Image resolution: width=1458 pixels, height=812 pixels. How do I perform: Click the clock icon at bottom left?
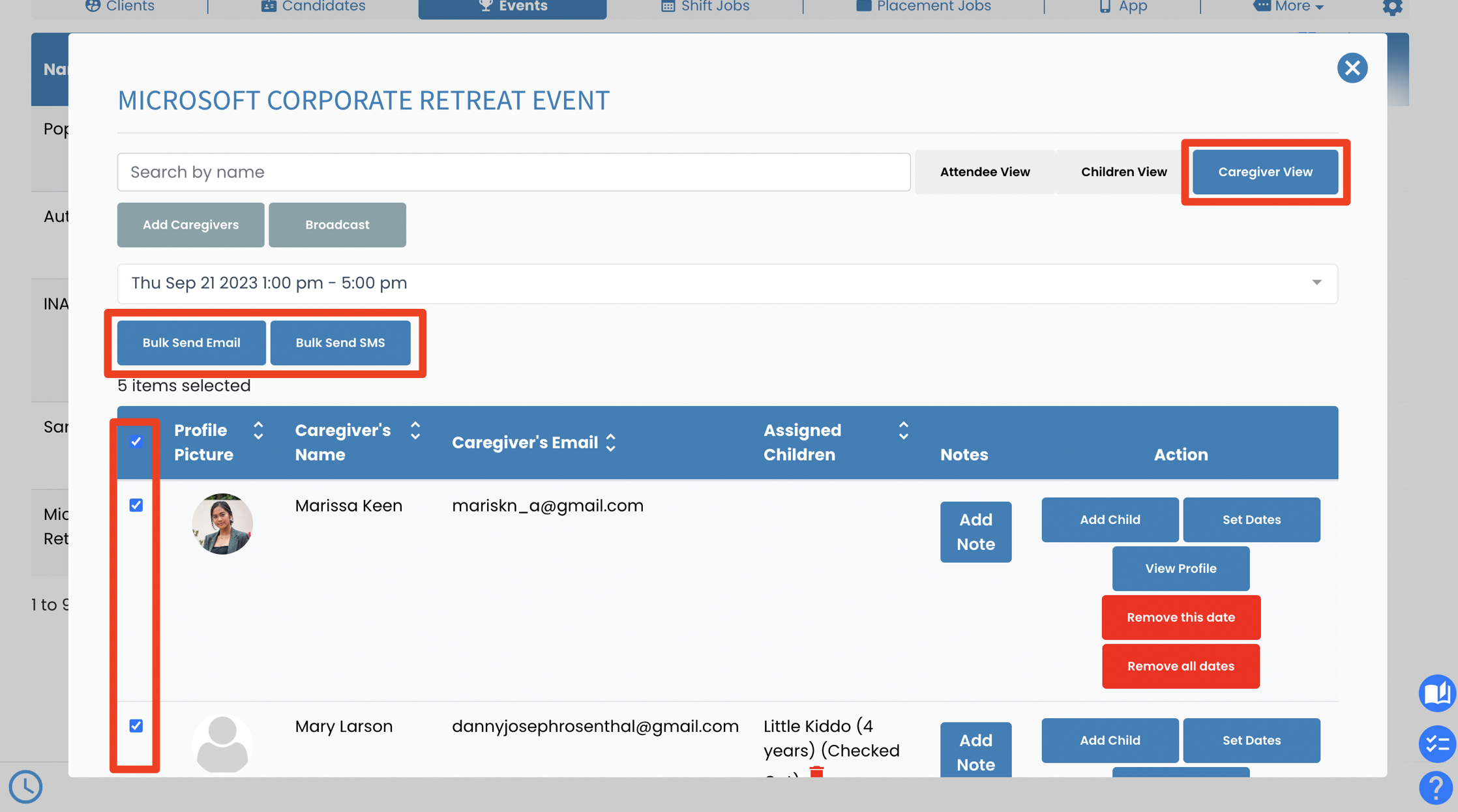click(25, 787)
